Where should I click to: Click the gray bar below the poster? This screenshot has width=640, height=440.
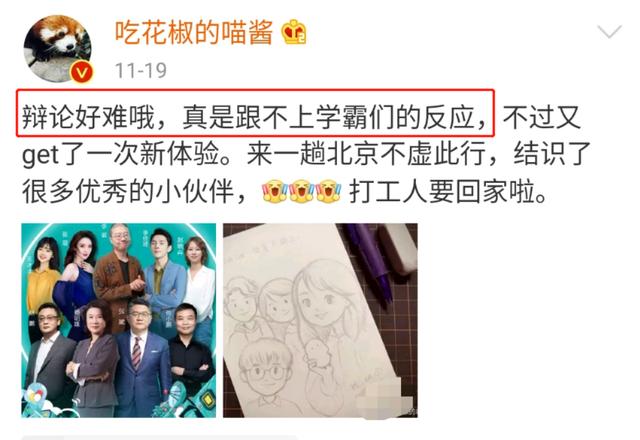coord(159,437)
